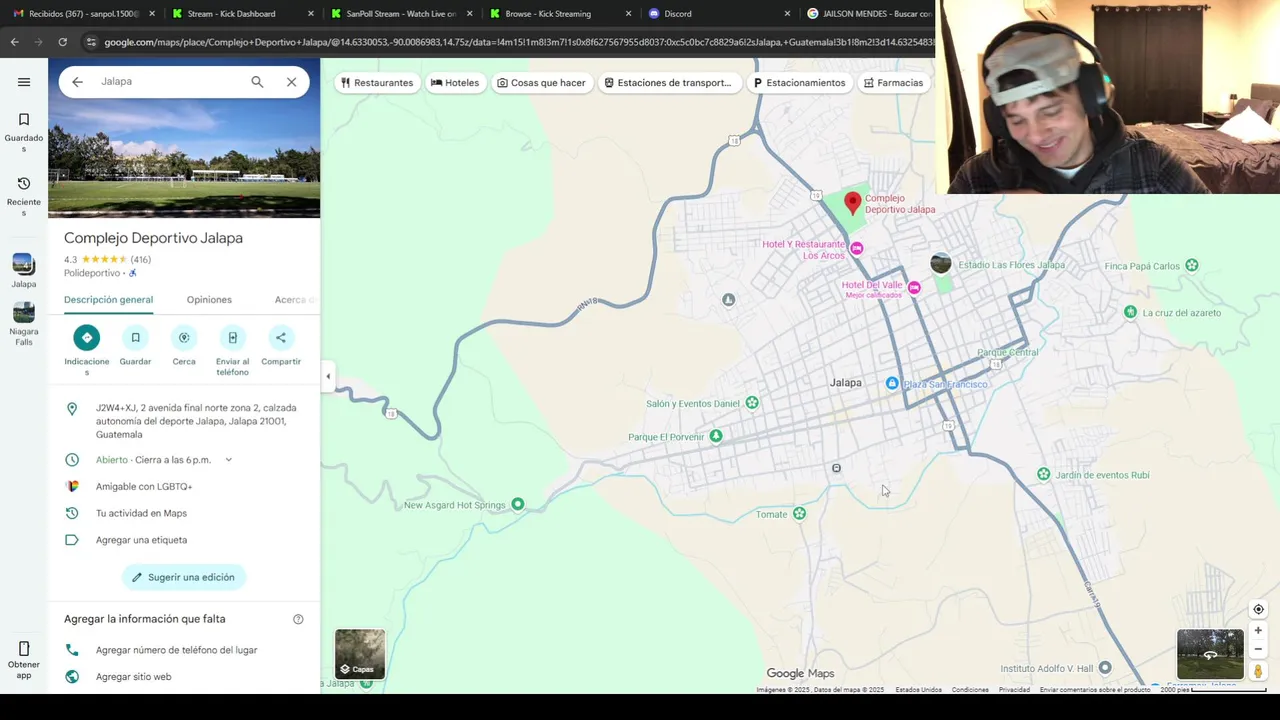Click into the Jalapa search field
The image size is (1280, 720).
tap(168, 82)
